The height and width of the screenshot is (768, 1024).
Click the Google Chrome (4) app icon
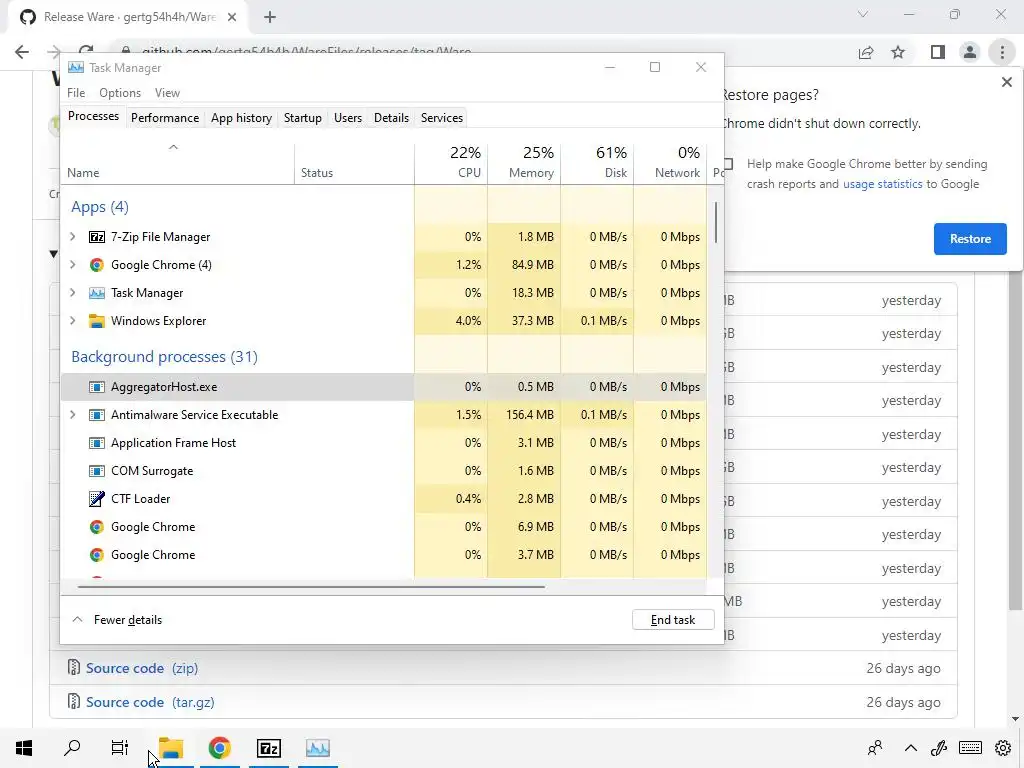97,265
